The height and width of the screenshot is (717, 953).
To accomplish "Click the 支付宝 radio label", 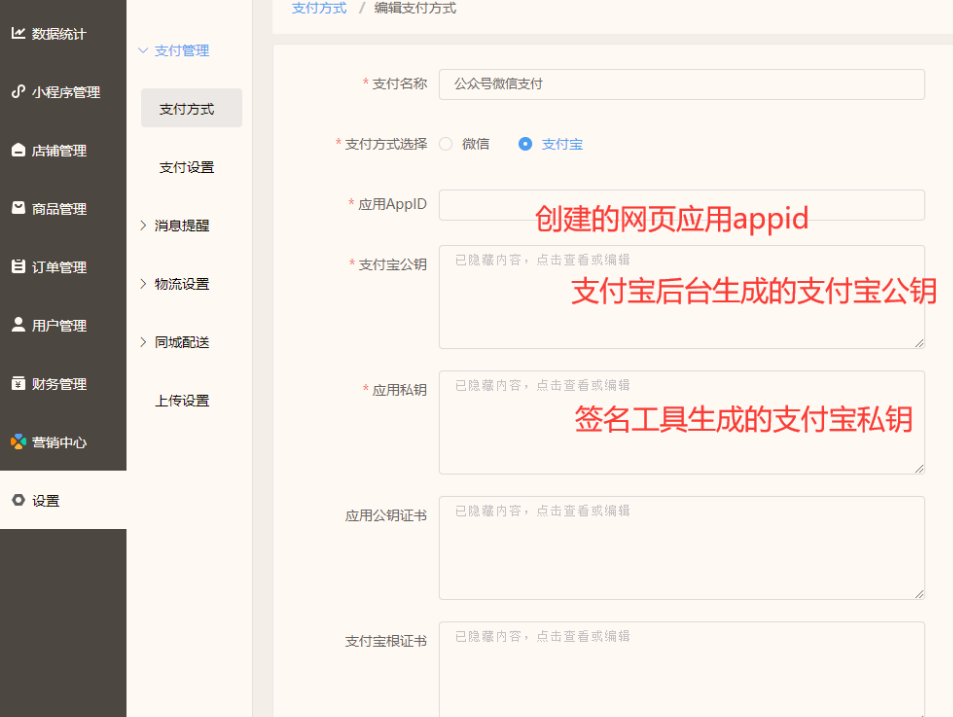I will [562, 144].
